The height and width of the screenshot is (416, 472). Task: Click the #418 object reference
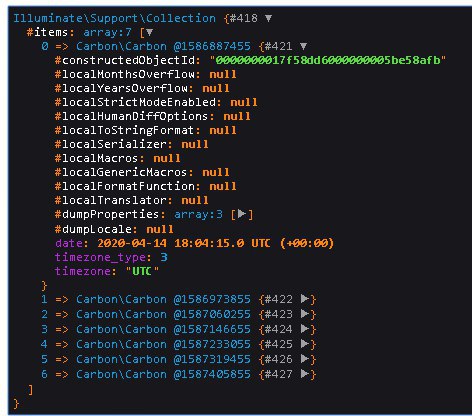pos(244,18)
